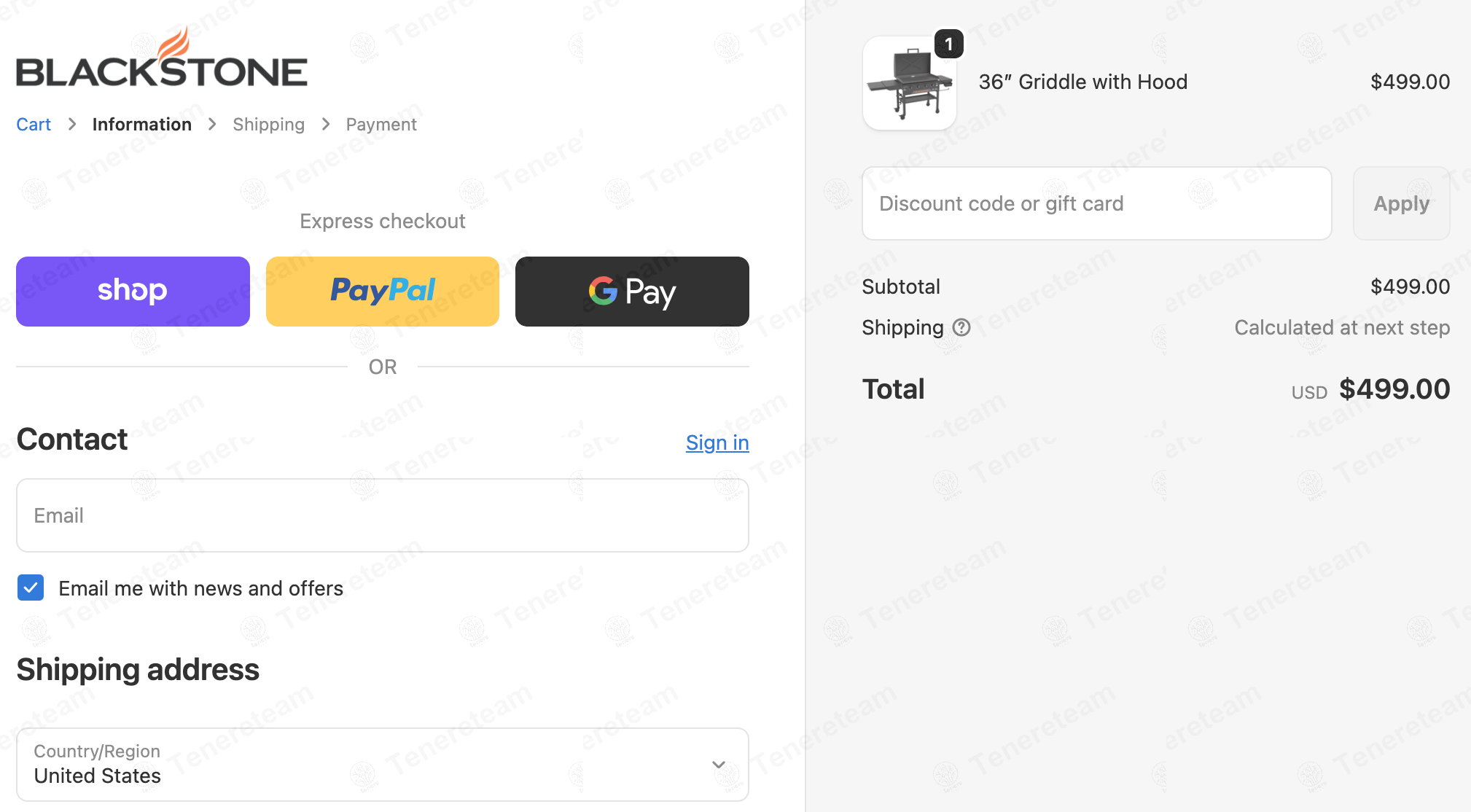Uncheck Email me with news and offers
This screenshot has height=812, width=1471.
click(x=31, y=587)
